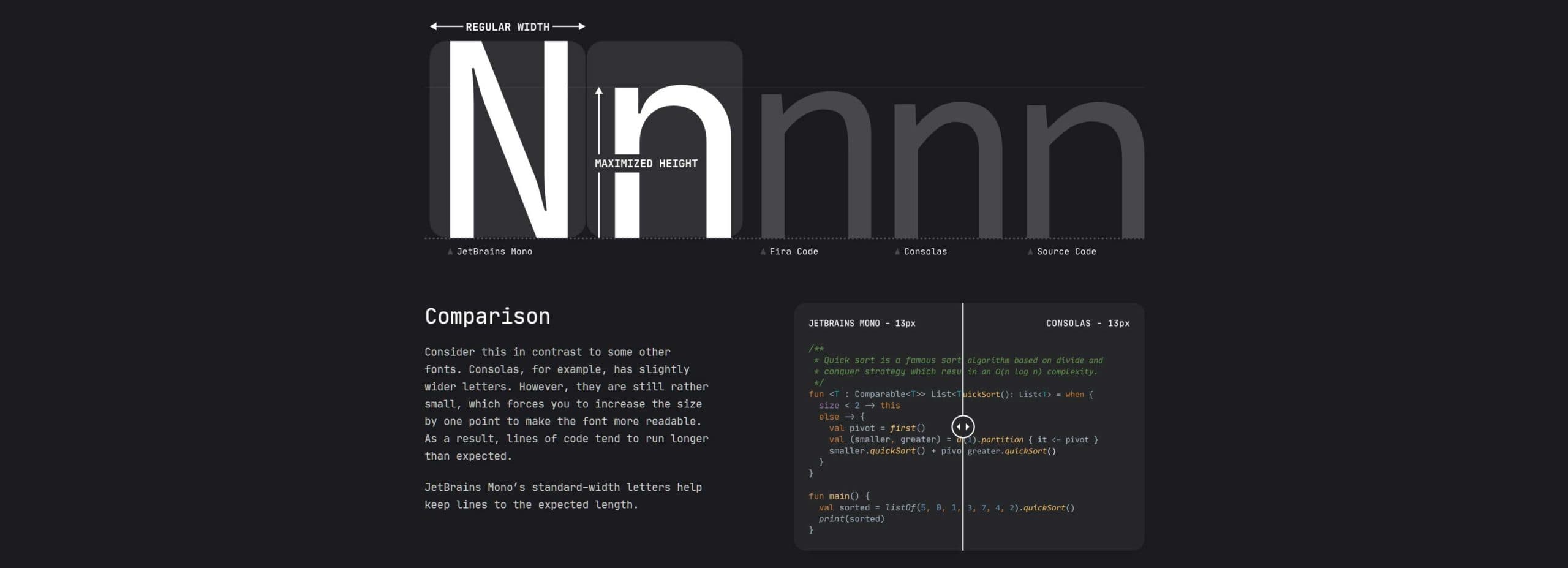
Task: Click the right arrow of Regular Width
Action: coord(581,26)
